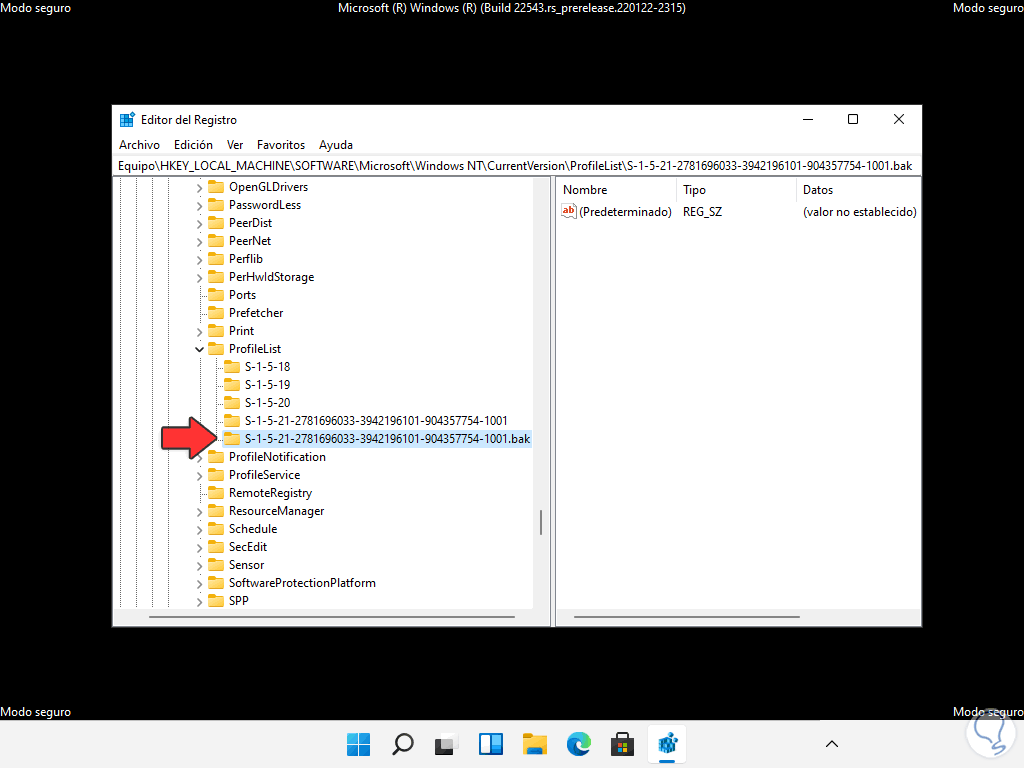The image size is (1024, 768).
Task: Click the registry path address bar
Action: [516, 166]
